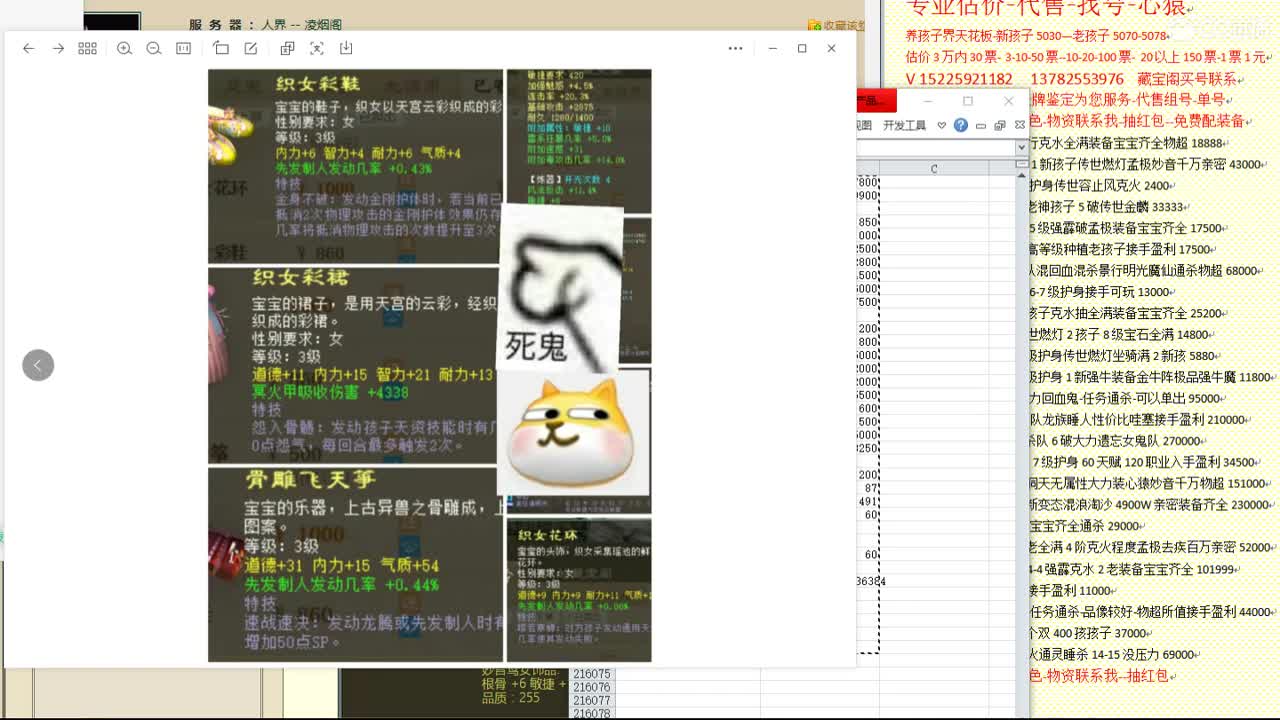
Task: Open the three-dots more options menu
Action: point(735,48)
